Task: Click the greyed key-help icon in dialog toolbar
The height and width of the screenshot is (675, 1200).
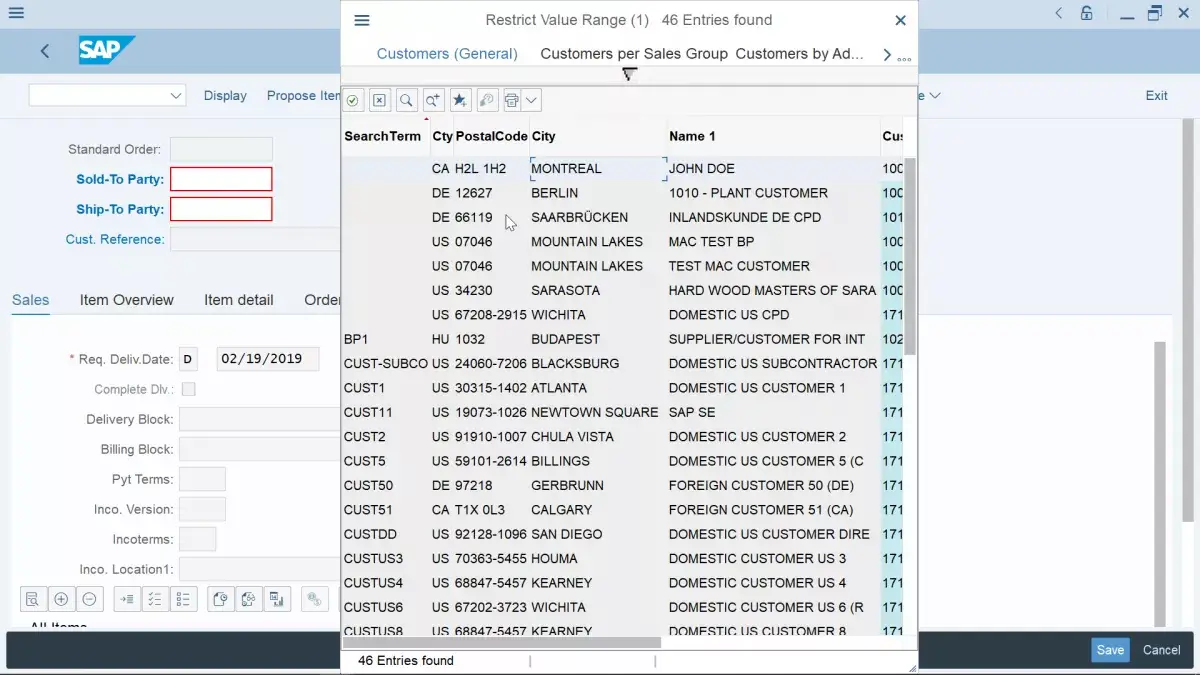Action: coord(487,100)
